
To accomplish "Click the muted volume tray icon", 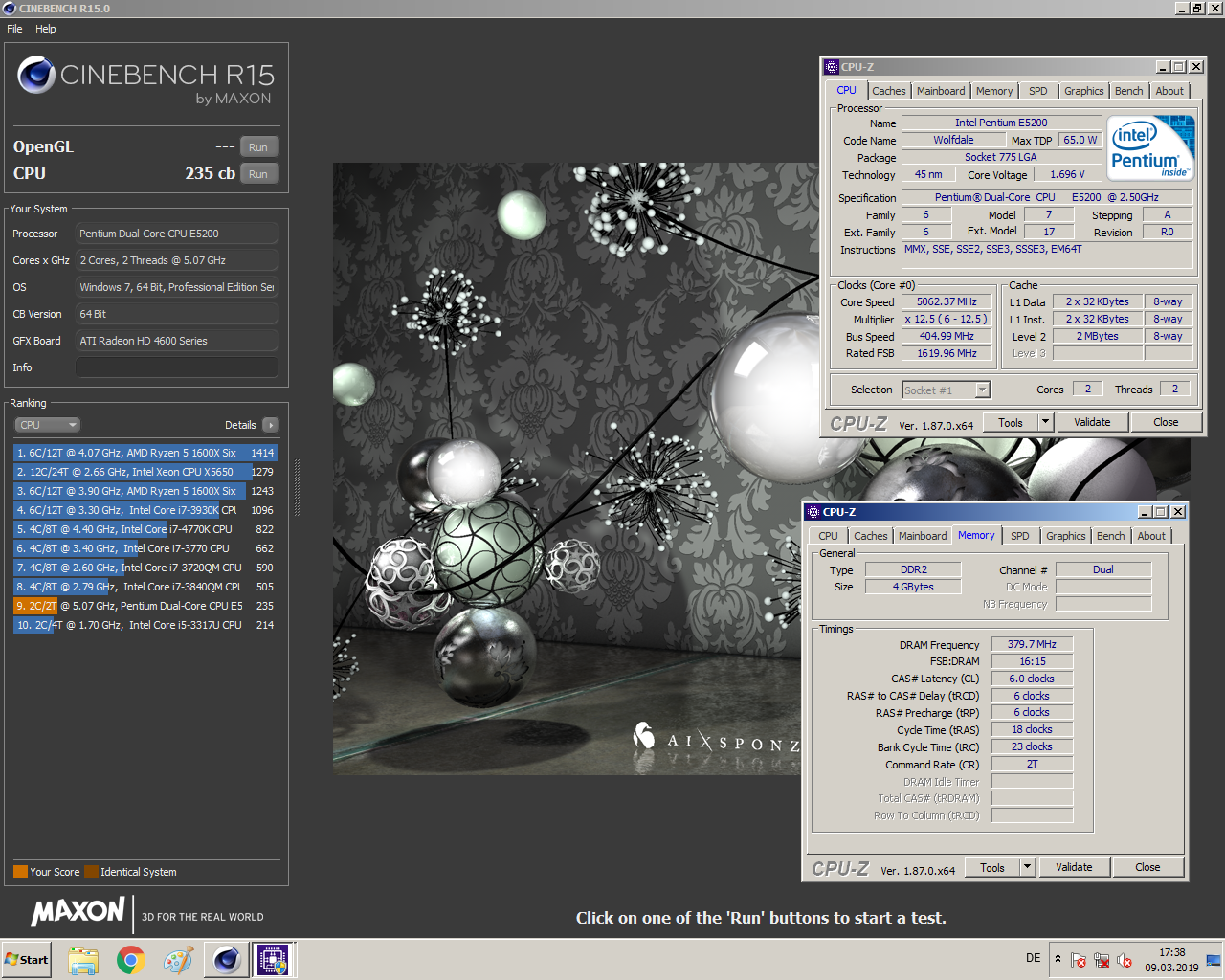I will click(1125, 960).
